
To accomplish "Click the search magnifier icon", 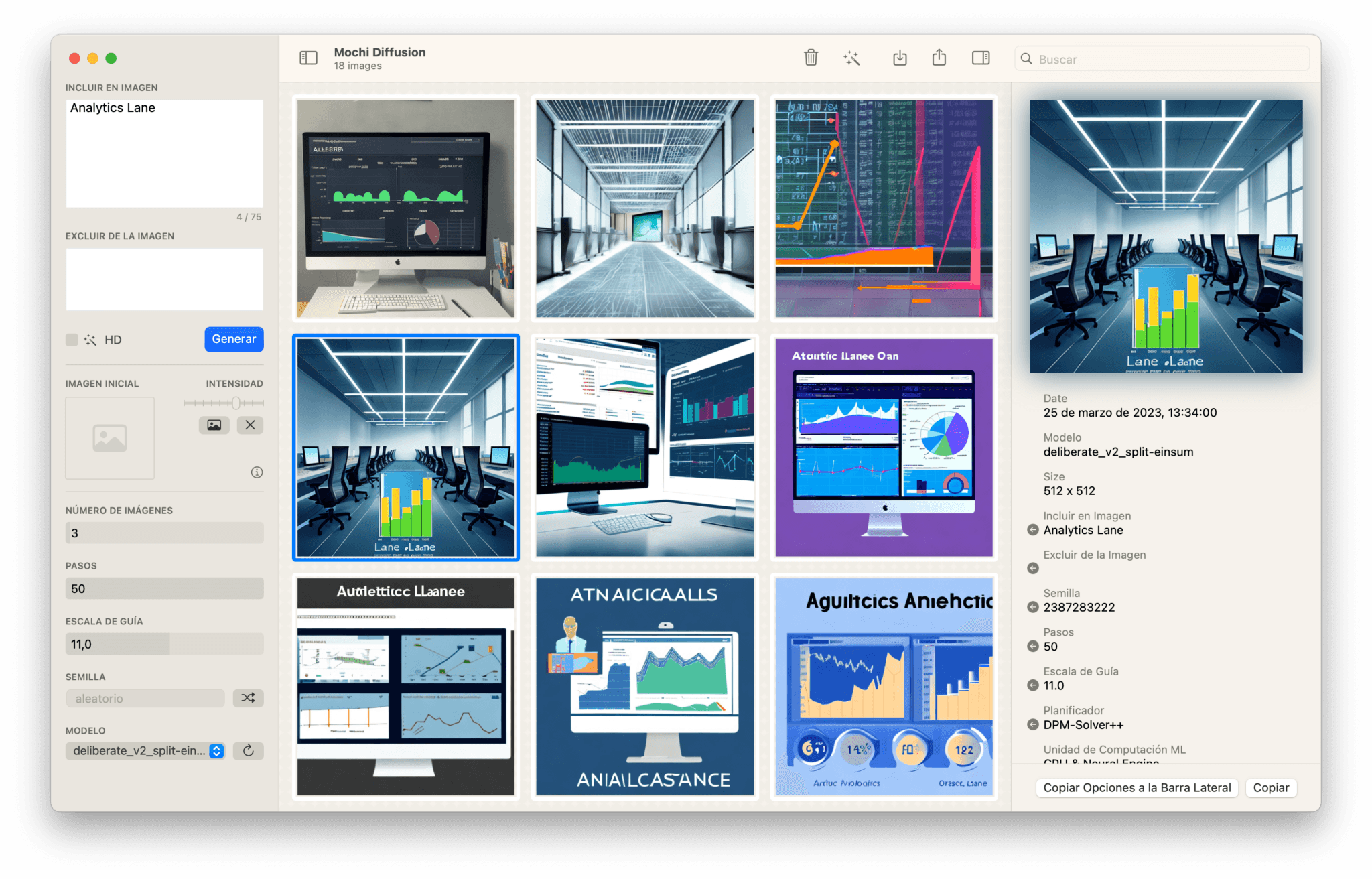I will tap(1026, 59).
